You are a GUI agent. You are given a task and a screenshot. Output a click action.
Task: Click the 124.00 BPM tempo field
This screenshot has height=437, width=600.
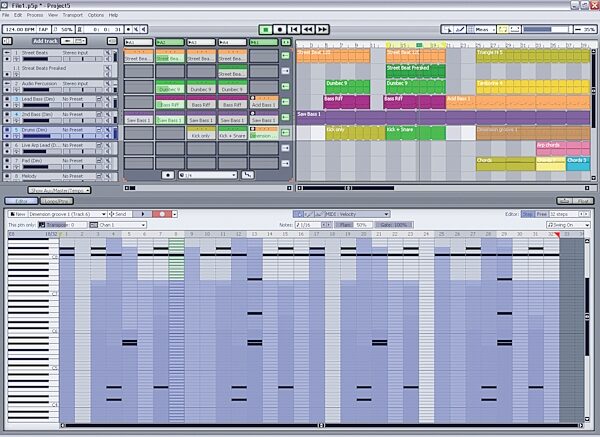20,29
